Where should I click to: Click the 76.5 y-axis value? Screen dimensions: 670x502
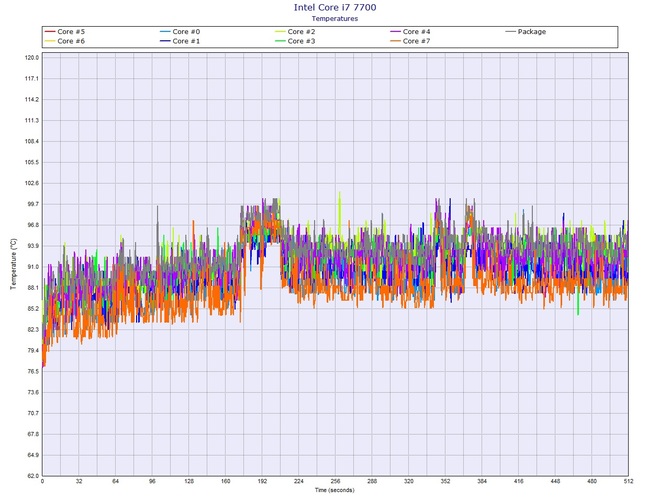32,372
